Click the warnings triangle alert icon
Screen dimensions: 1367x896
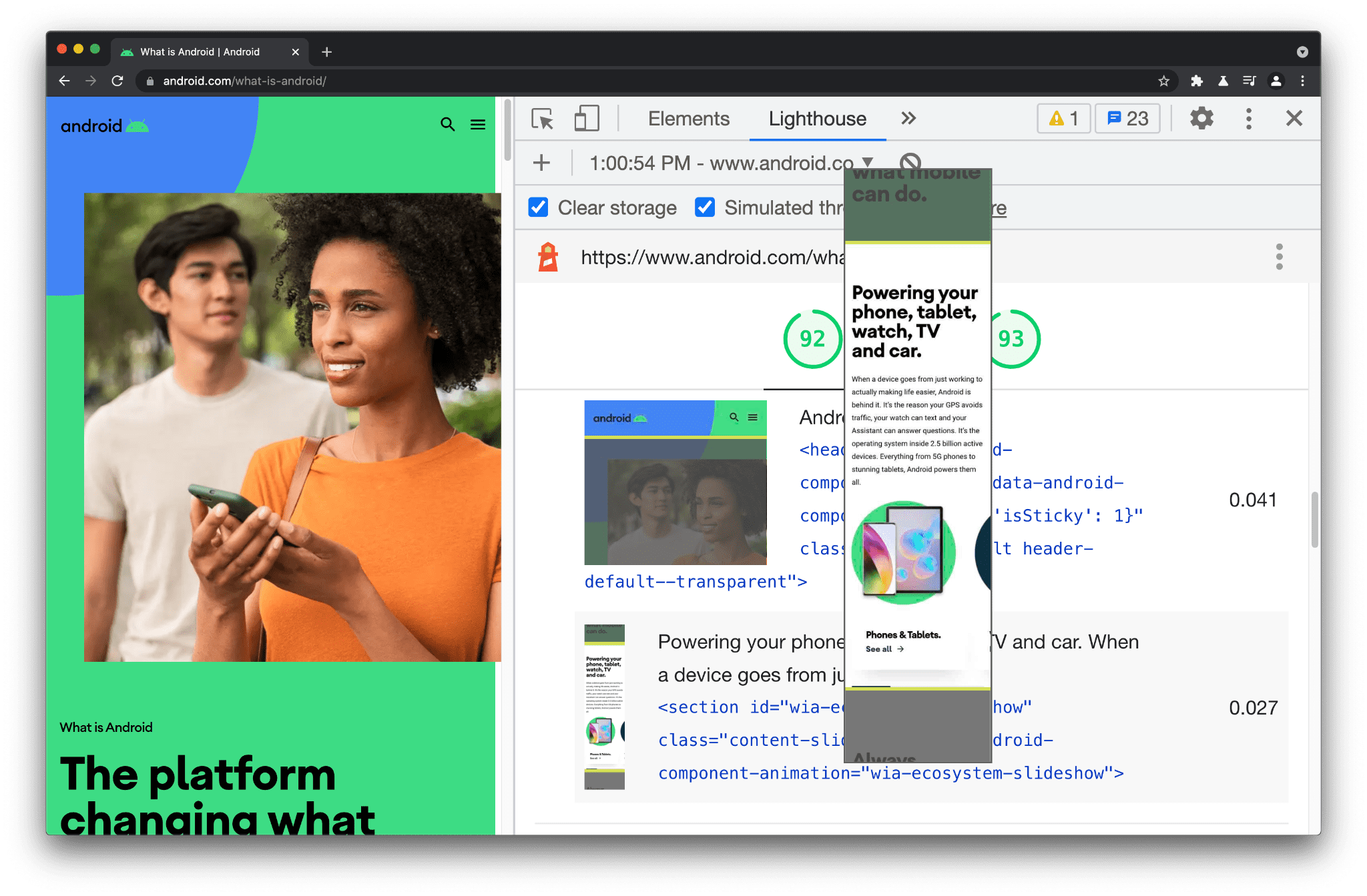tap(1056, 119)
